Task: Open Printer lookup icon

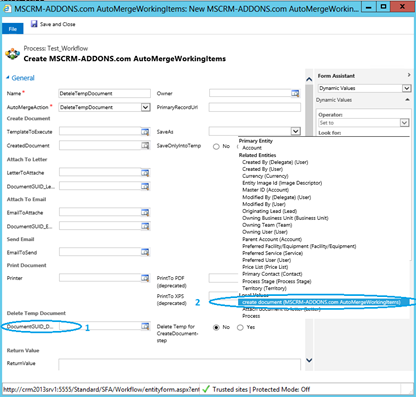Action: click(145, 278)
